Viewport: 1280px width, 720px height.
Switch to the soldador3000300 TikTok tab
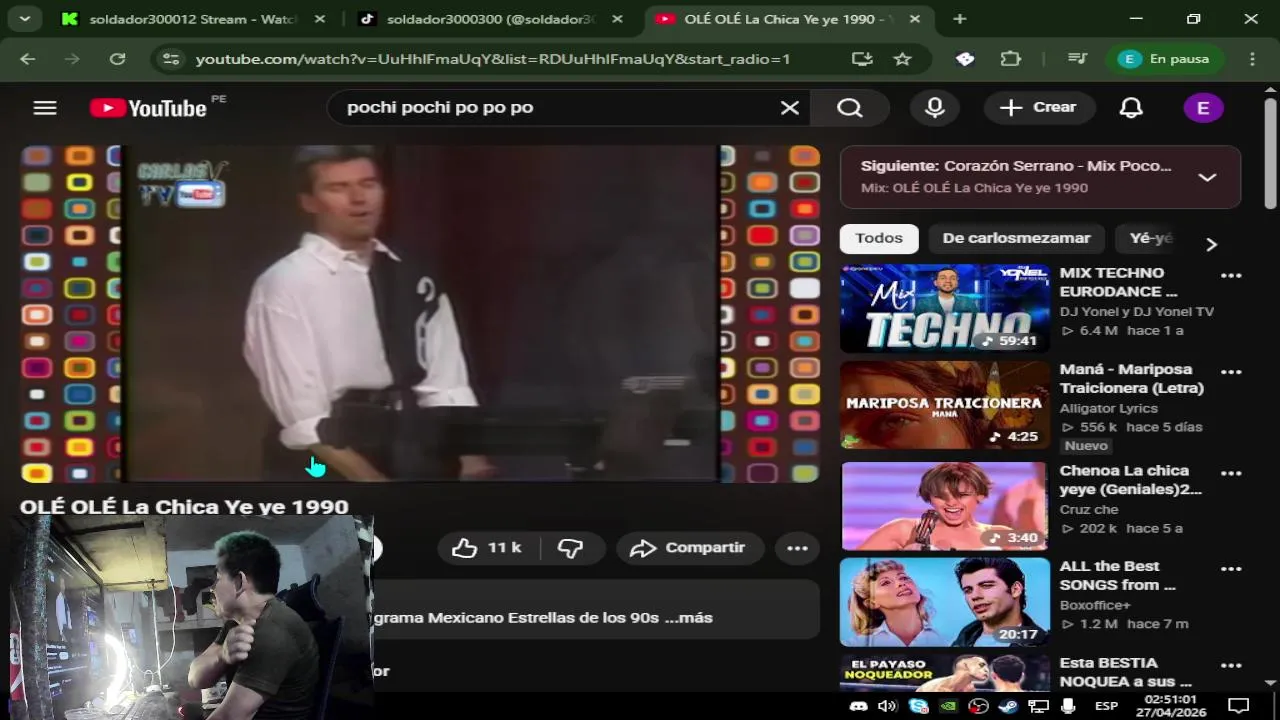[490, 19]
